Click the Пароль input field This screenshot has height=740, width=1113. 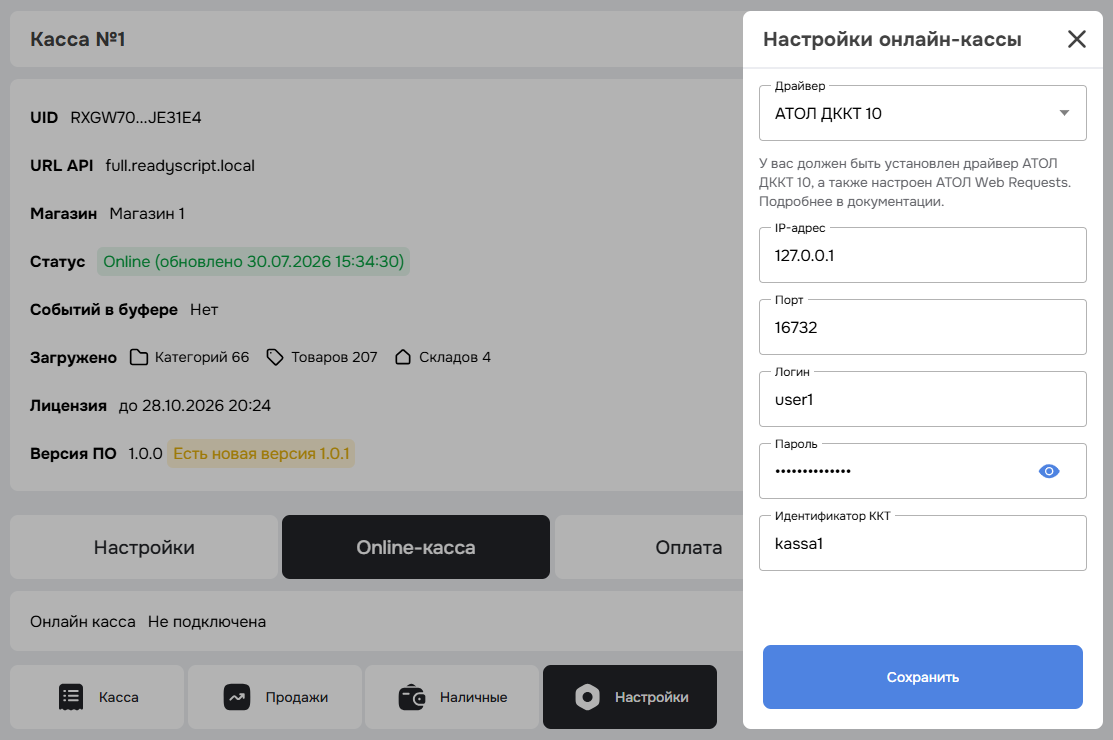click(923, 471)
